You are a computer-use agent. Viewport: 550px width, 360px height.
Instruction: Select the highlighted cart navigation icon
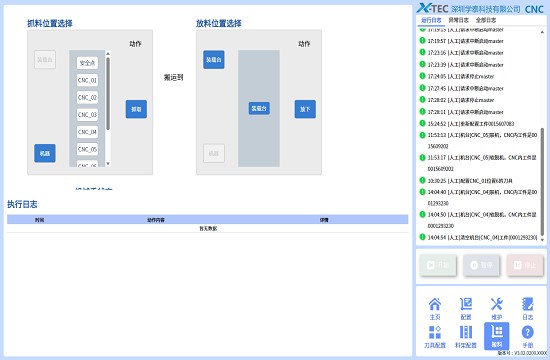(x=497, y=336)
